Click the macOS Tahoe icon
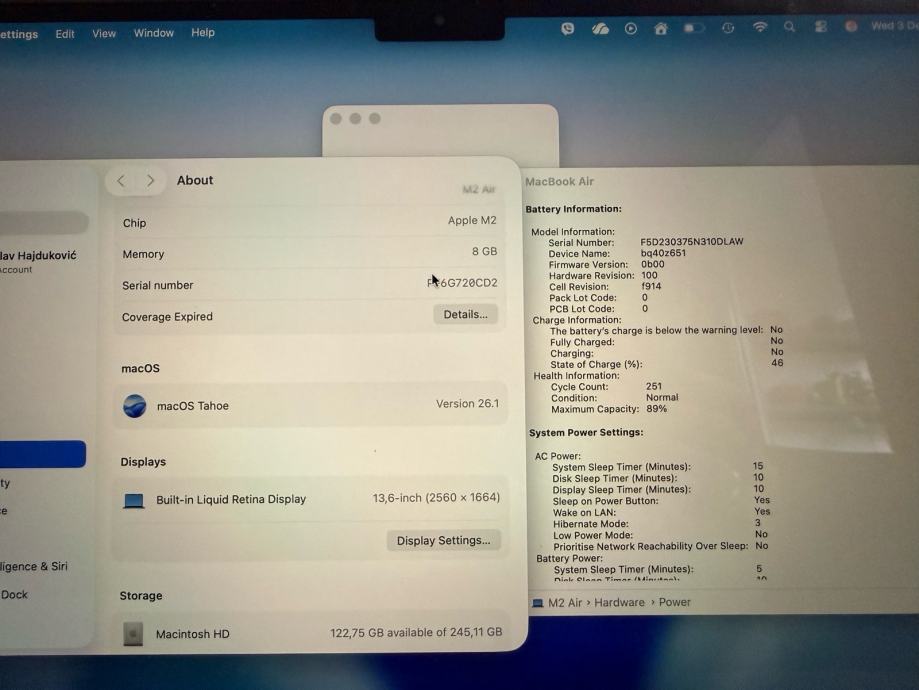This screenshot has width=919, height=690. click(x=135, y=406)
